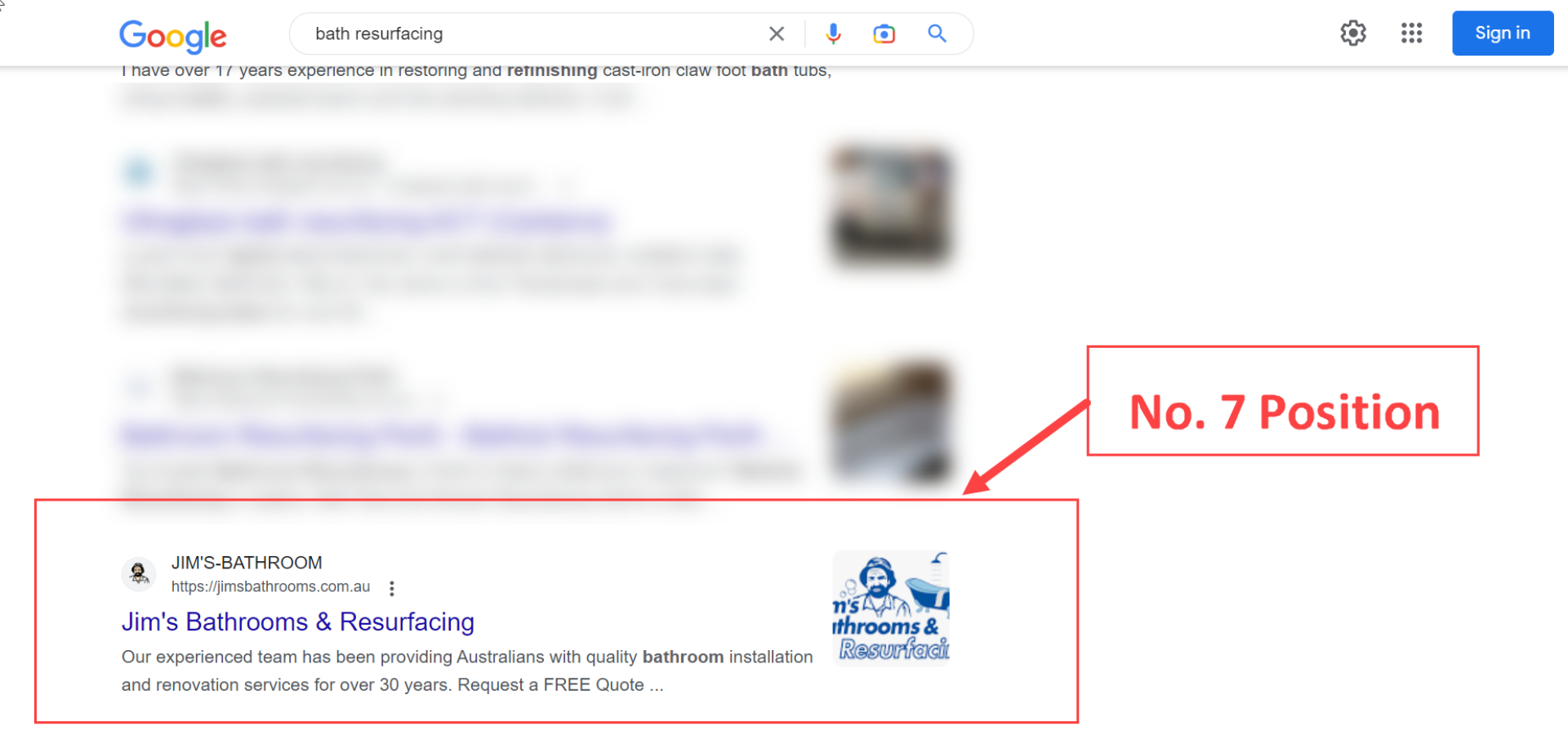The height and width of the screenshot is (735, 1568).
Task: Click the Jim's Bathroom site favicon
Action: coord(139,573)
